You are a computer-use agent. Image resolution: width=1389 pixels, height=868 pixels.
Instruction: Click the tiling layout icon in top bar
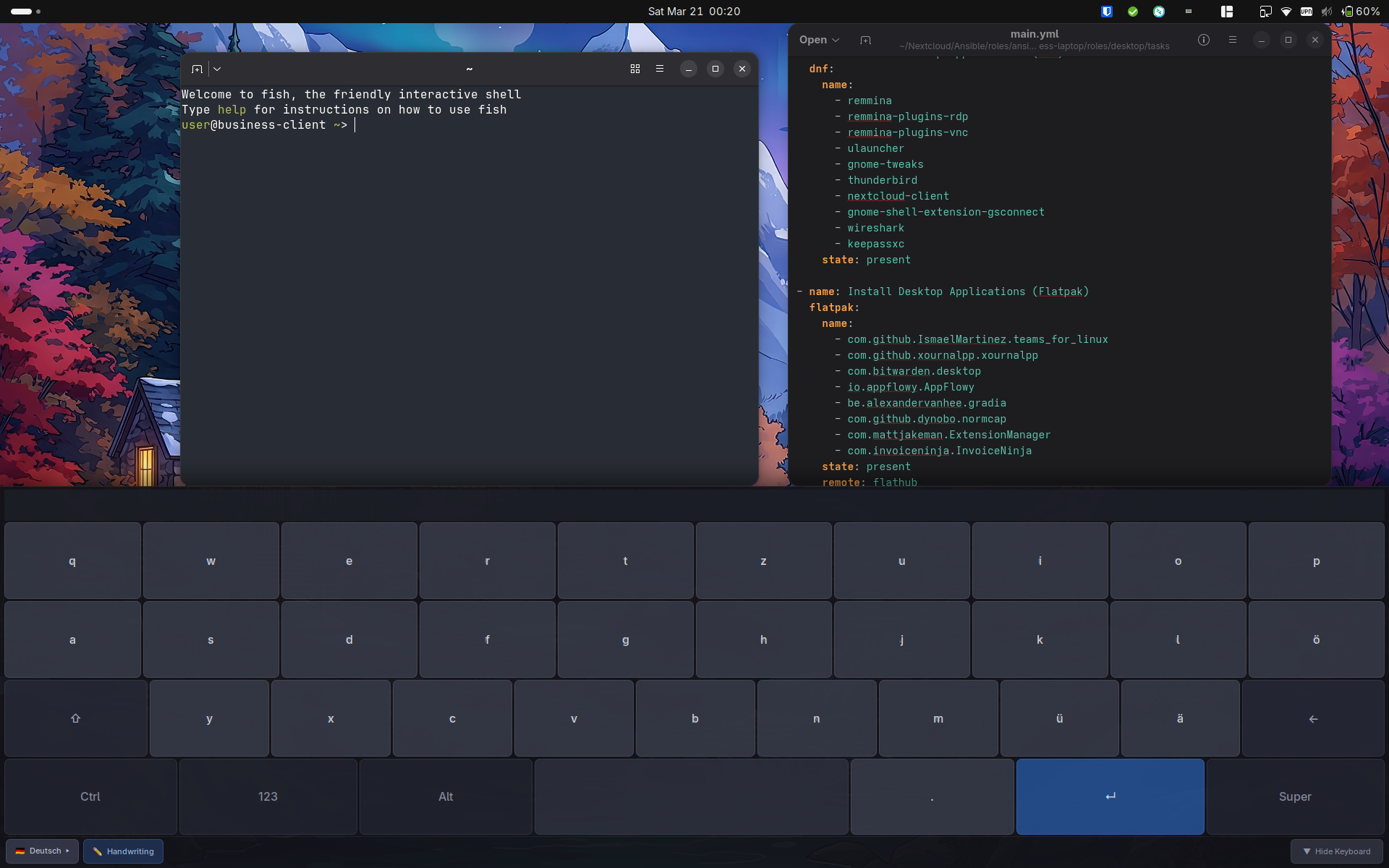(x=1226, y=12)
